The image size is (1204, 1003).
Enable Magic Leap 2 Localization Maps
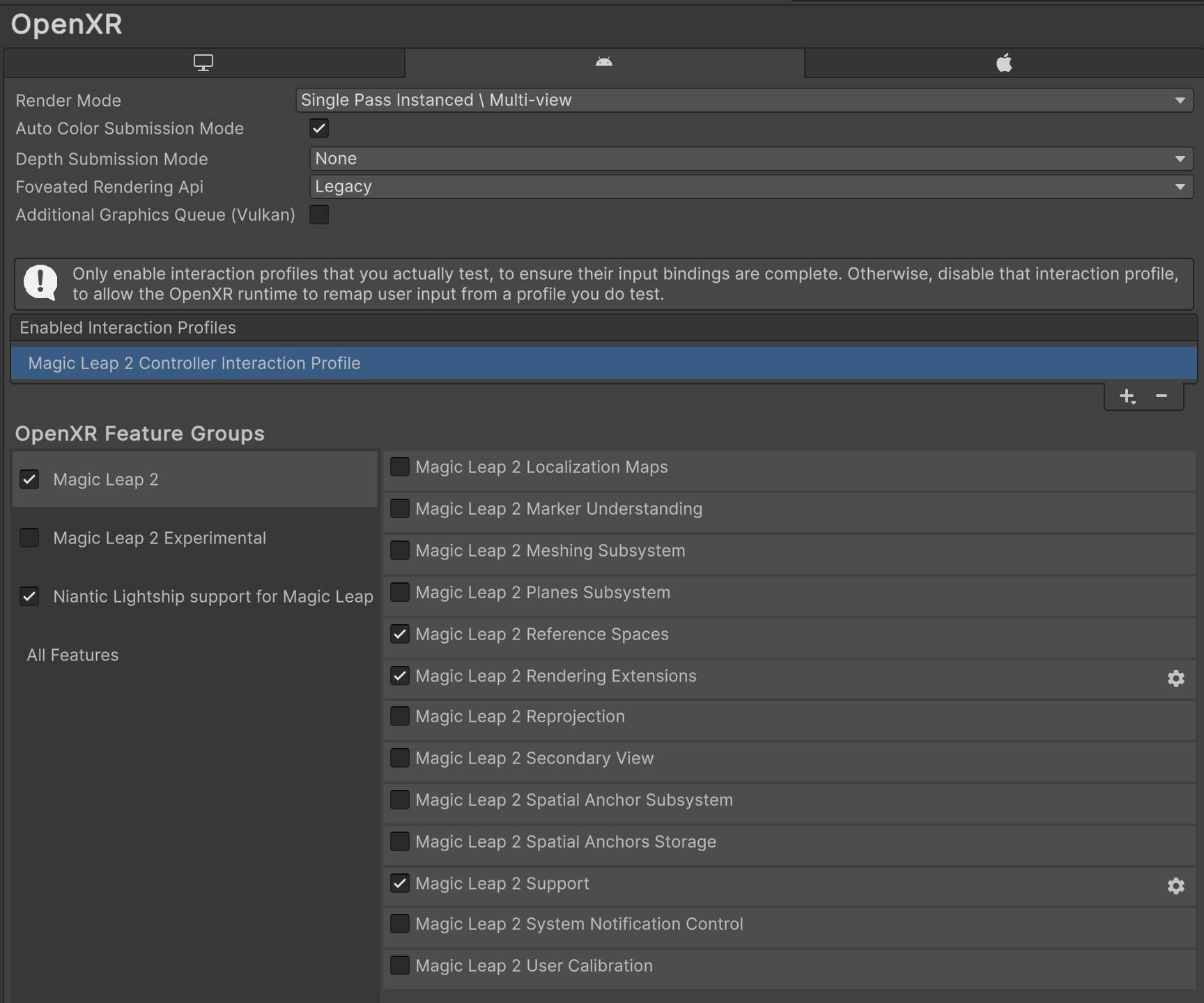(400, 467)
